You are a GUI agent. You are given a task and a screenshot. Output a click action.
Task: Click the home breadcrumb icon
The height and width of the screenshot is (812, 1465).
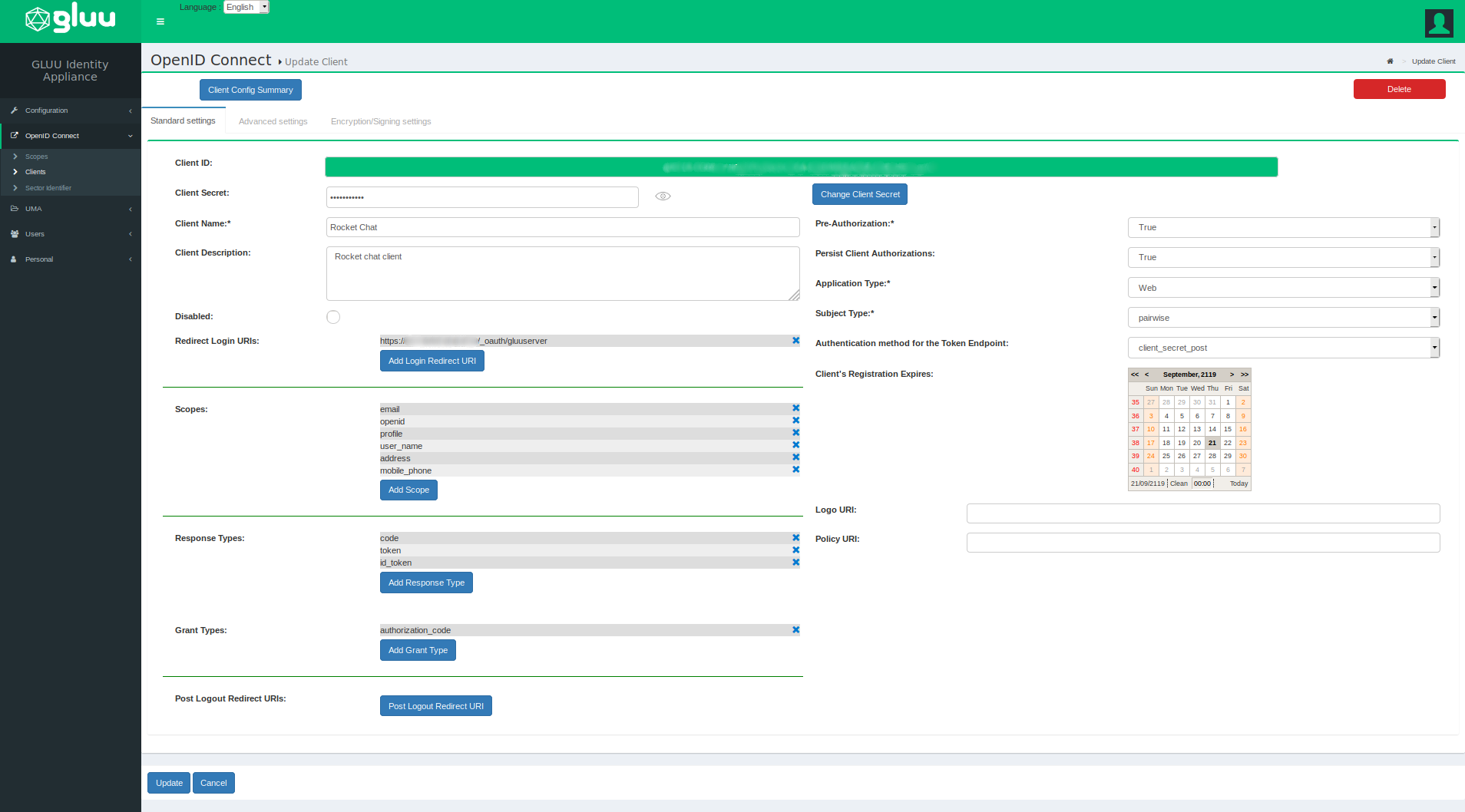coord(1390,61)
